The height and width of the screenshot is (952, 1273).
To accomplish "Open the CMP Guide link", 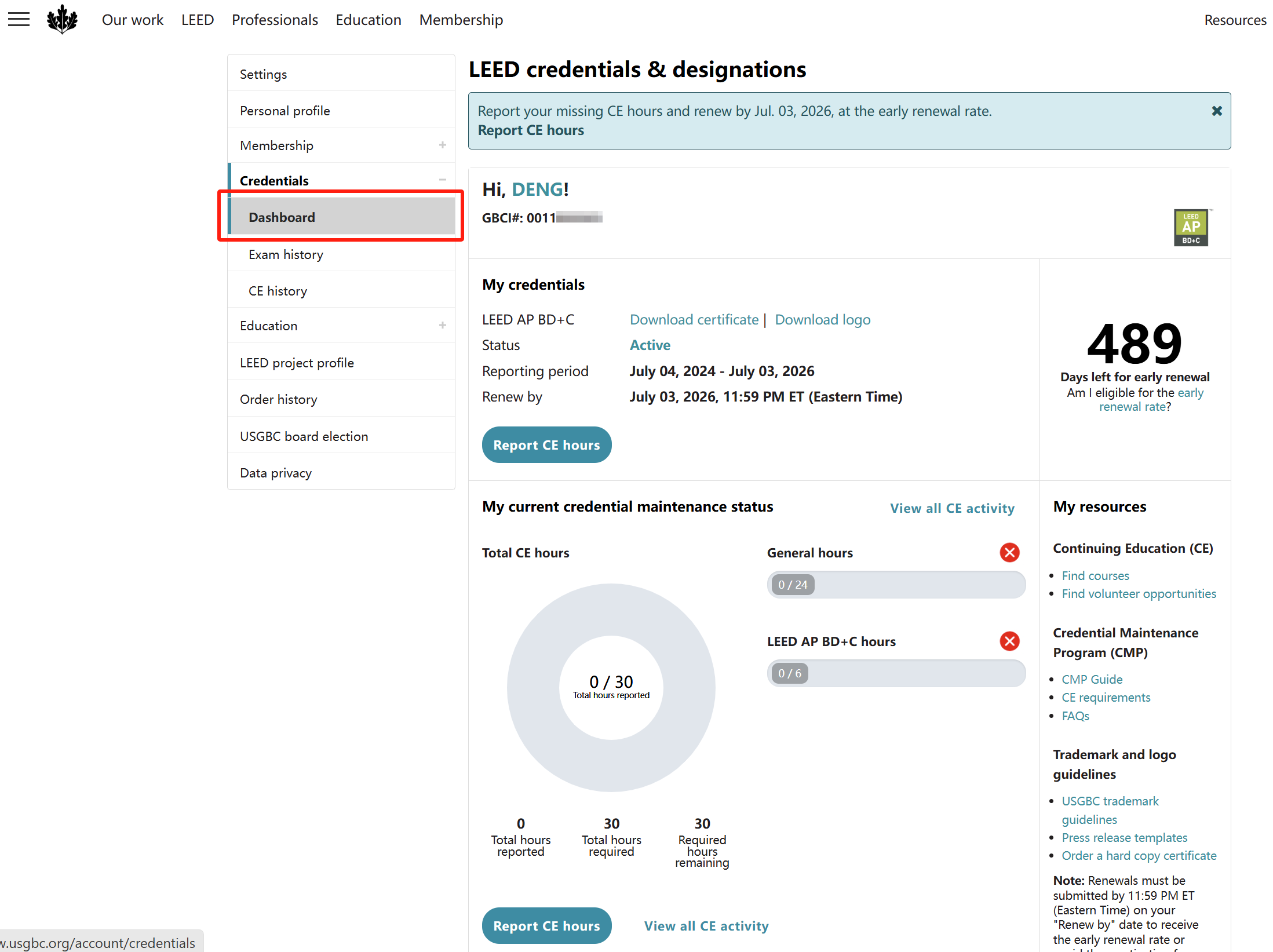I will point(1092,680).
